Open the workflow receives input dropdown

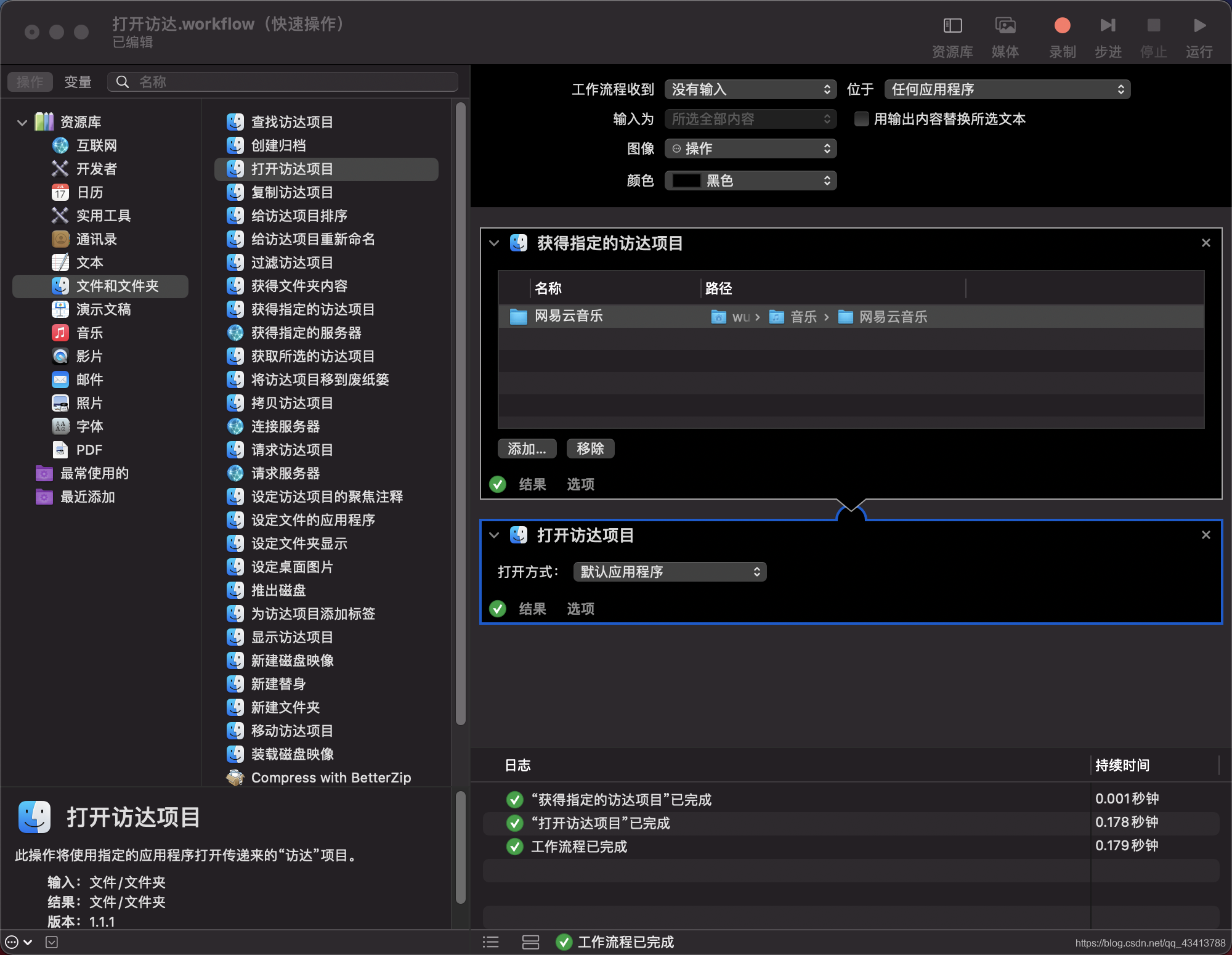750,89
